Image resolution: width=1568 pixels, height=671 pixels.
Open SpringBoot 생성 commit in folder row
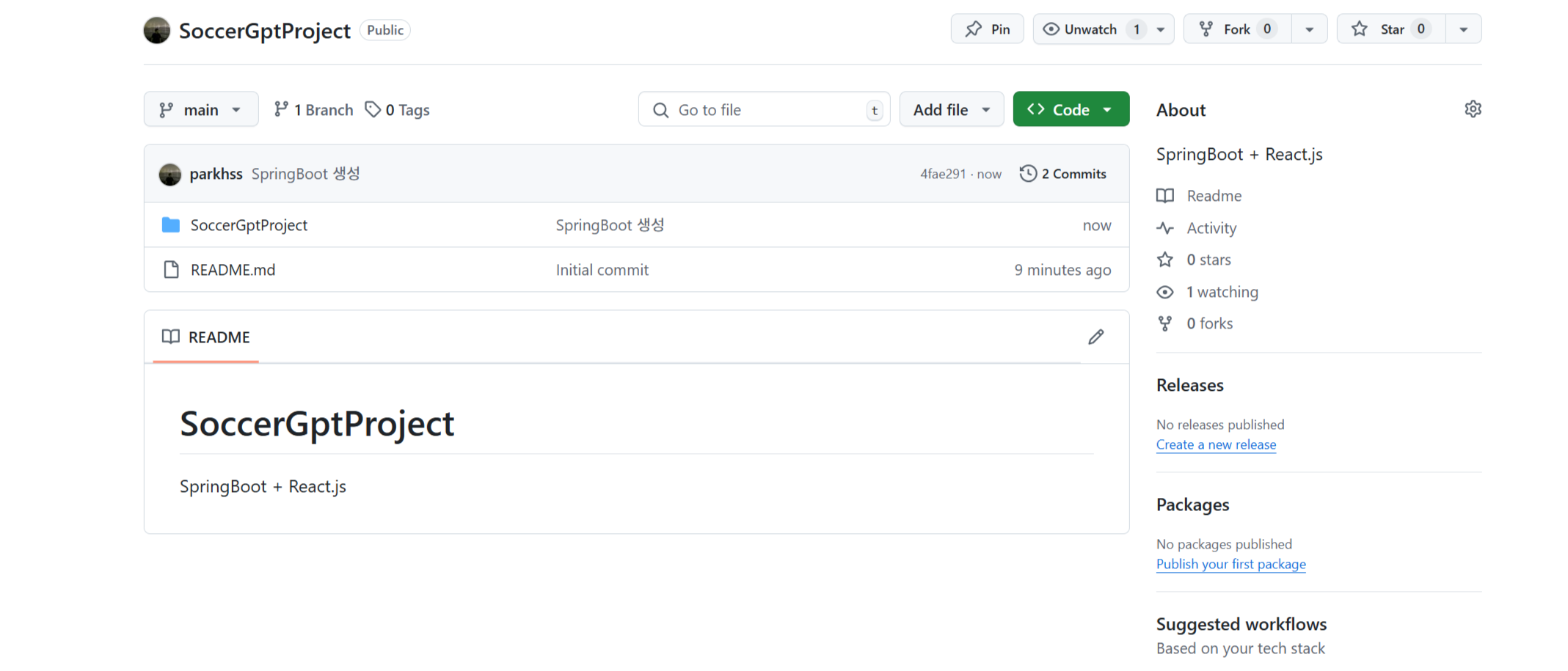tap(610, 225)
